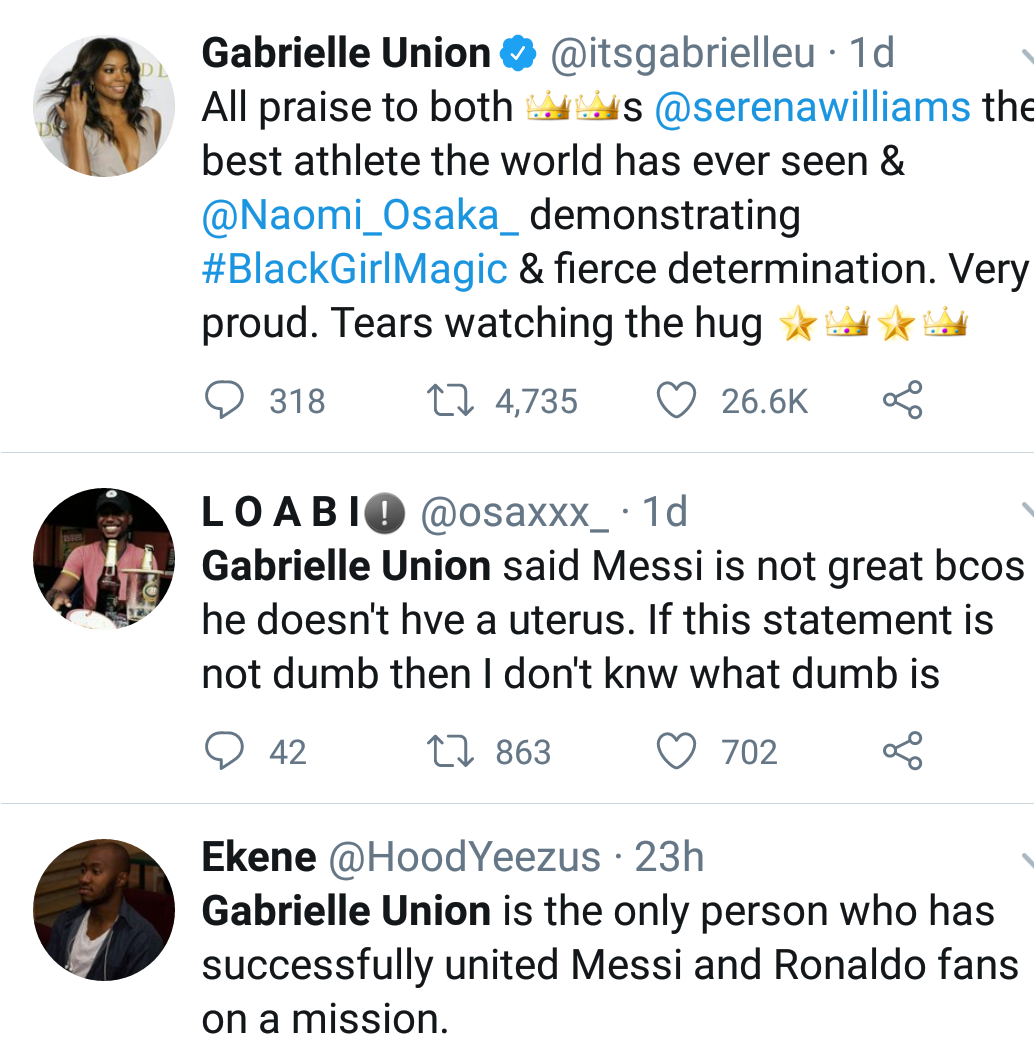Viewport: 1034px width, 1055px height.
Task: Open the @HoodYeezus handle
Action: 464,857
